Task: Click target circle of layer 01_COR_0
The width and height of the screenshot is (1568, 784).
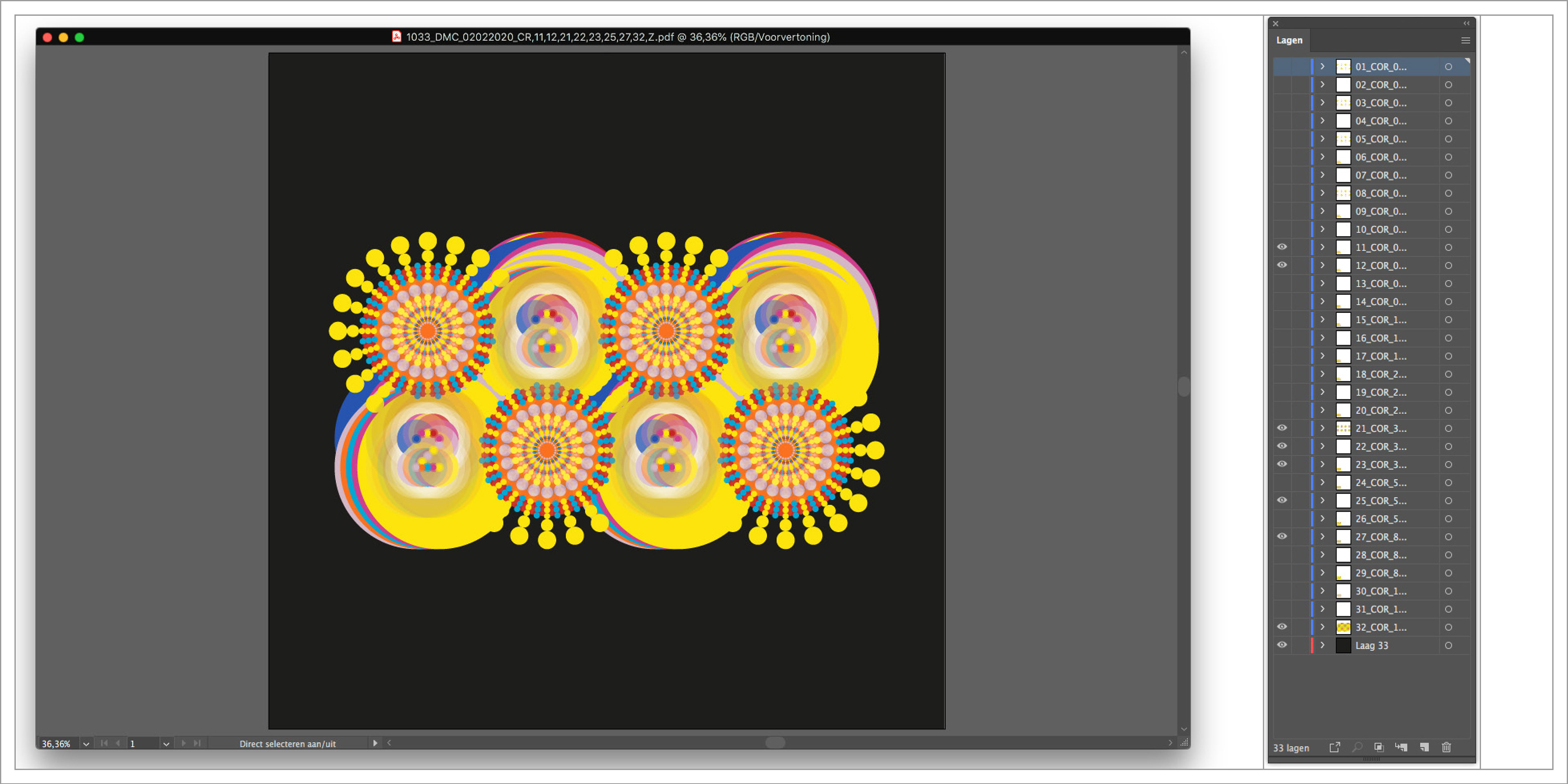Action: 1448,67
